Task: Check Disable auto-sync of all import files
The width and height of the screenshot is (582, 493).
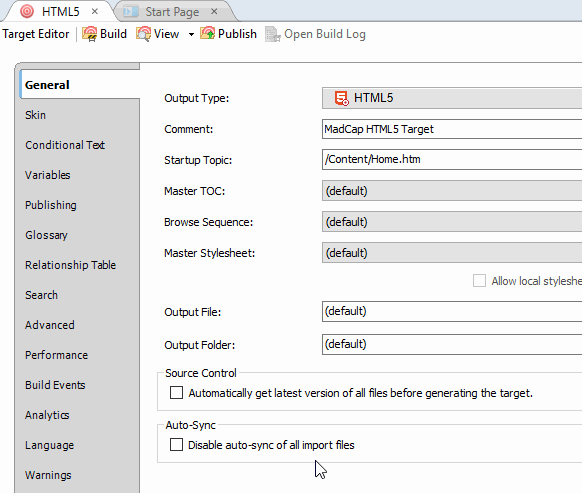Action: tap(176, 445)
